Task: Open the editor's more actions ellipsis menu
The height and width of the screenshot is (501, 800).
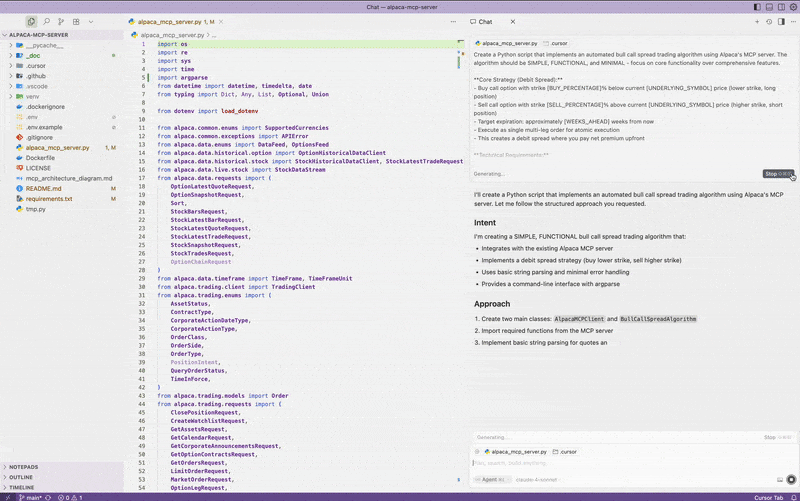Action: 453,22
